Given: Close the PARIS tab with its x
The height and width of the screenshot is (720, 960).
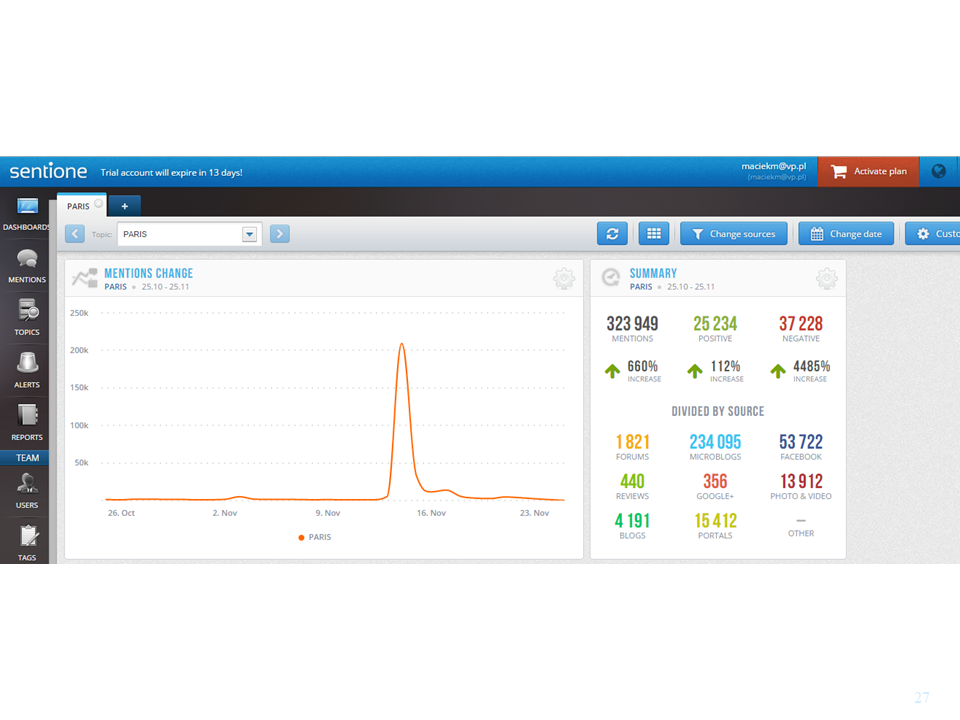Looking at the screenshot, I should pyautogui.click(x=99, y=203).
